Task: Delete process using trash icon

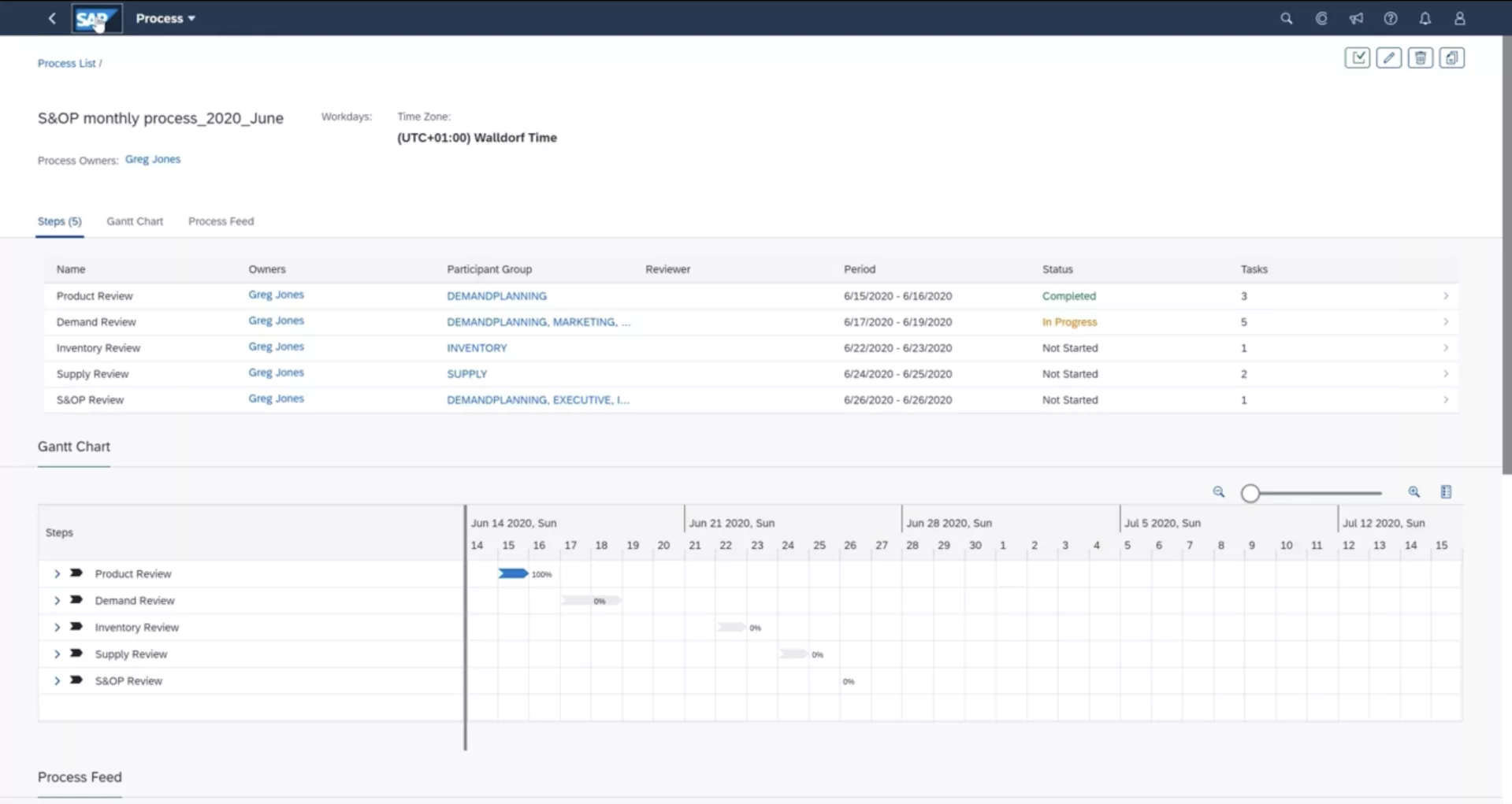Action: click(x=1420, y=57)
